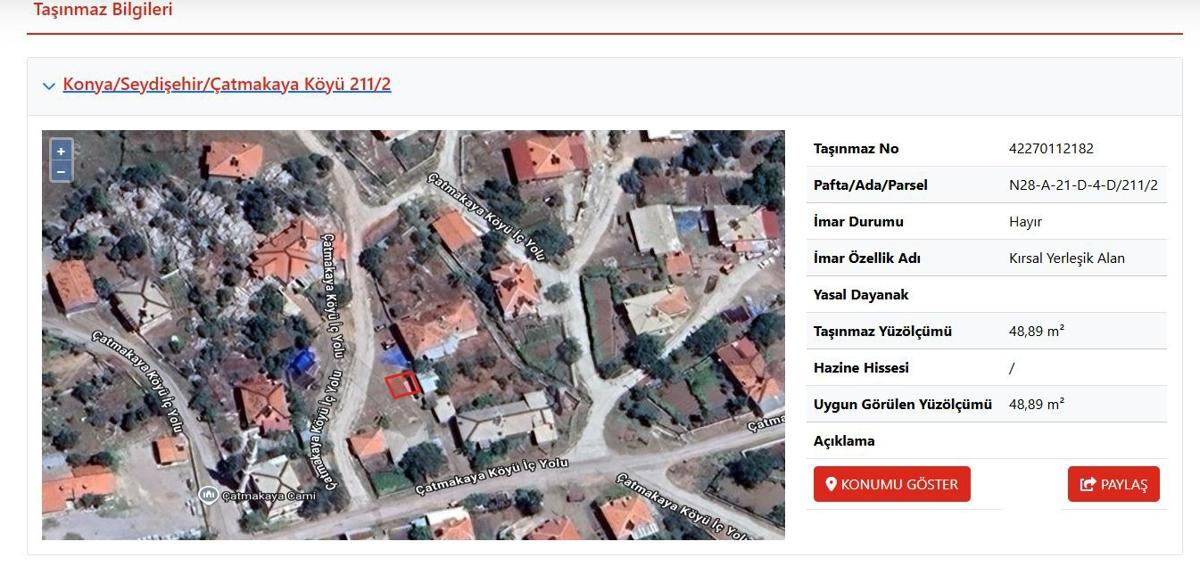Click the Kırsal Yerleşik Alan value
This screenshot has height=566, width=1200.
(x=1067, y=258)
